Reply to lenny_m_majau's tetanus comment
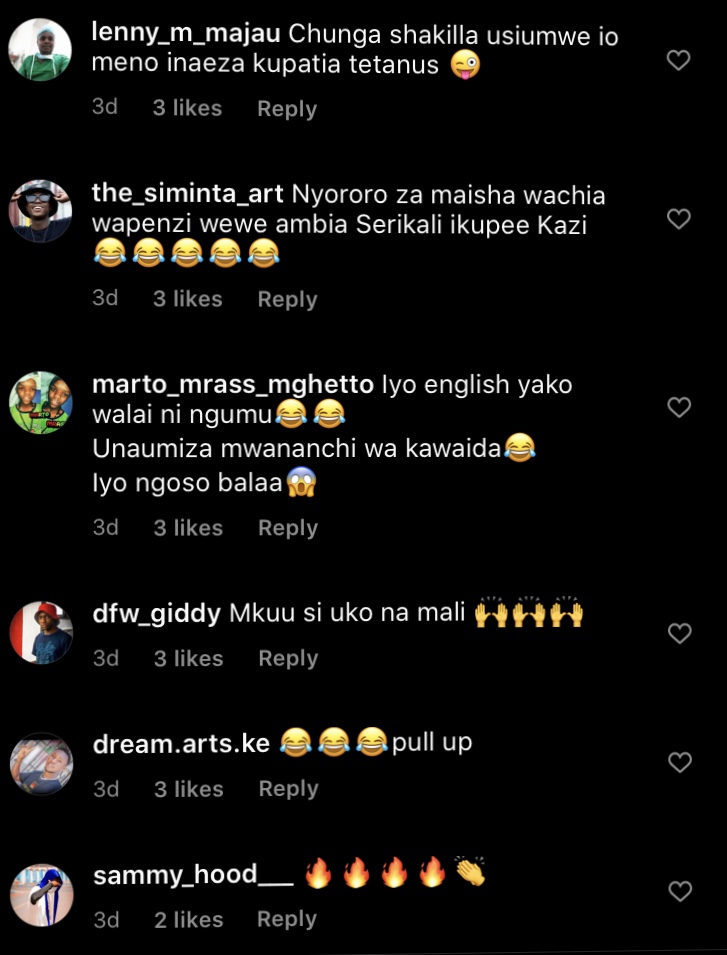The image size is (727, 955). pos(287,109)
